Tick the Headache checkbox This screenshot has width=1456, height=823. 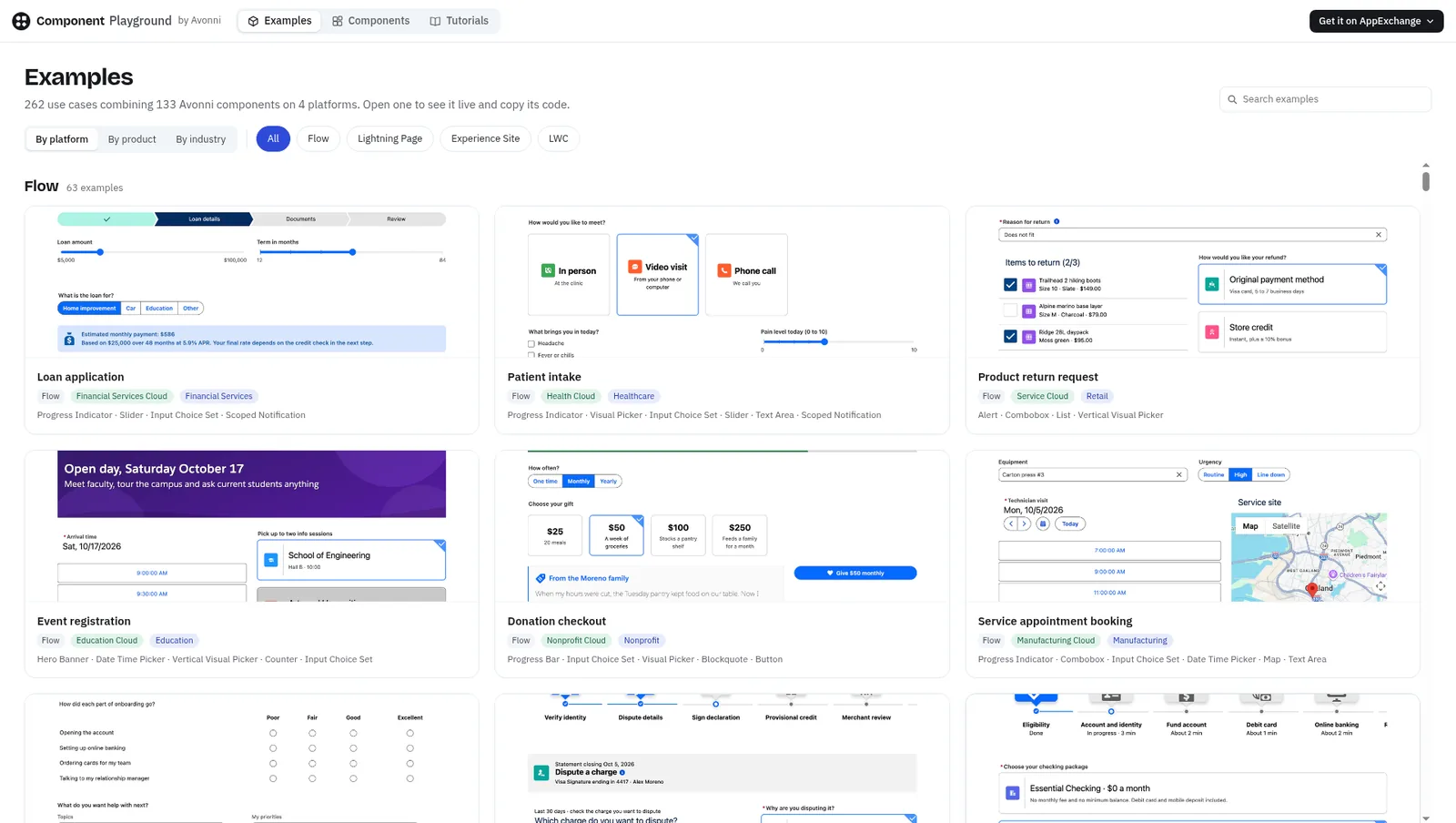click(531, 344)
